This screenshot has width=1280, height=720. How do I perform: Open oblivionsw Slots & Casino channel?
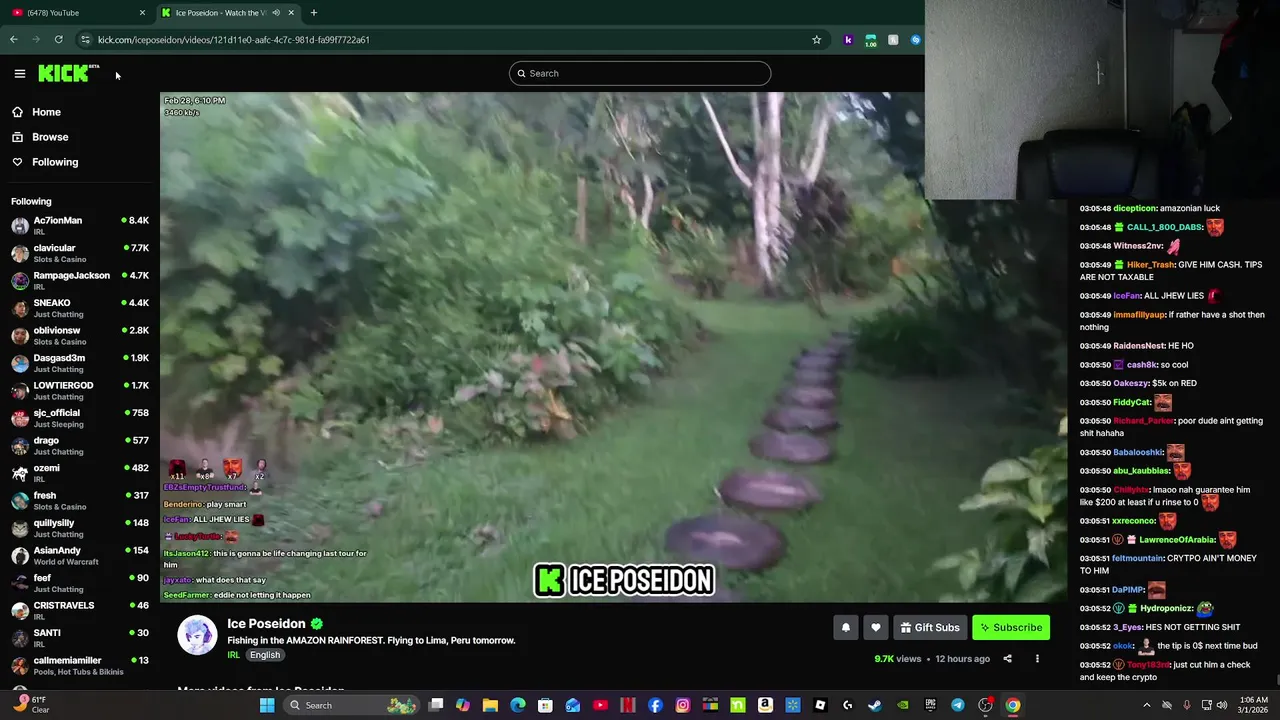80,335
